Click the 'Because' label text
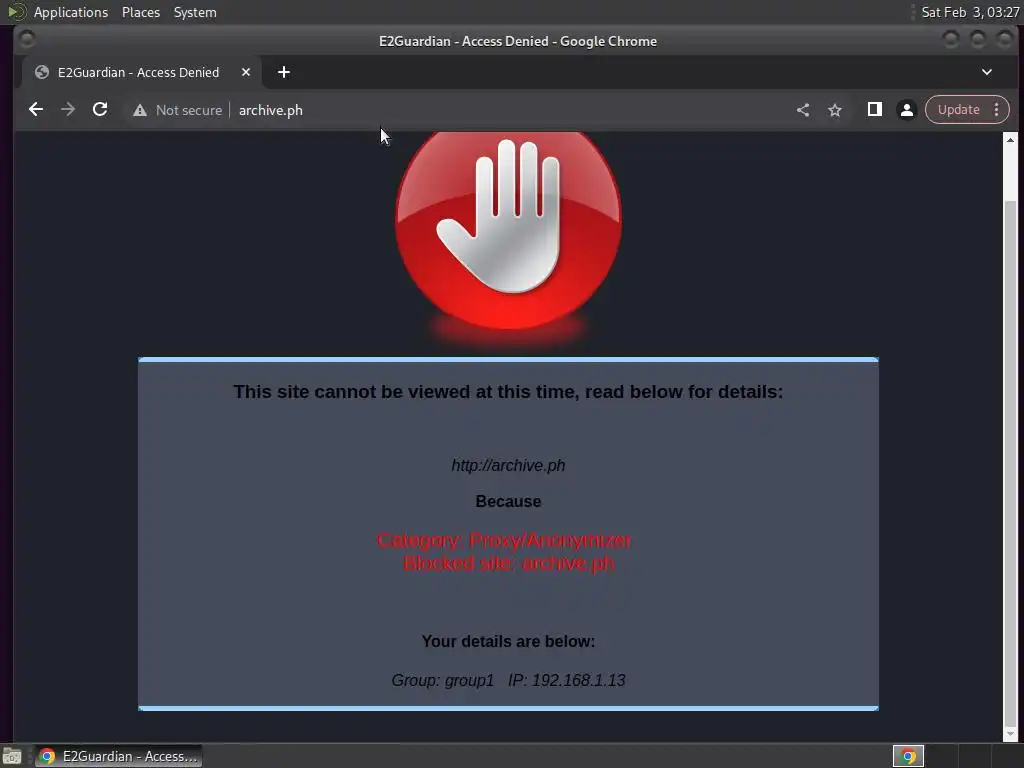This screenshot has height=768, width=1024. 508,502
